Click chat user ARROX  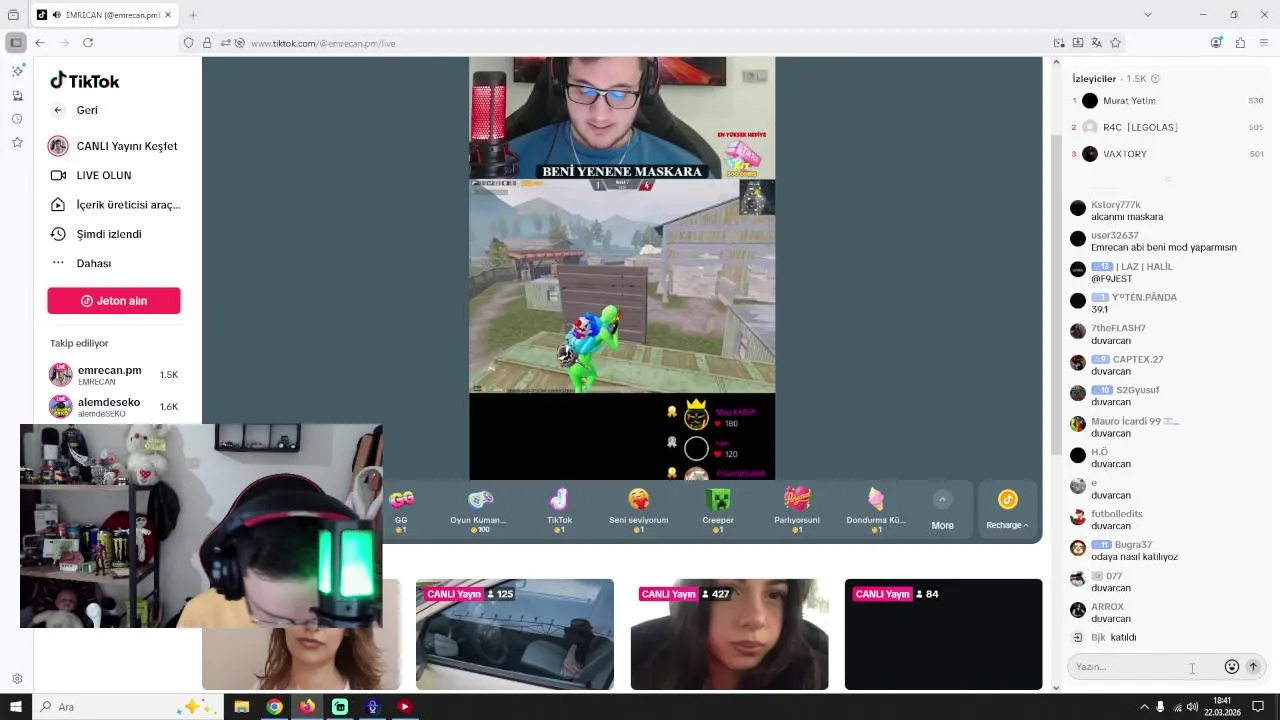coord(1107,607)
